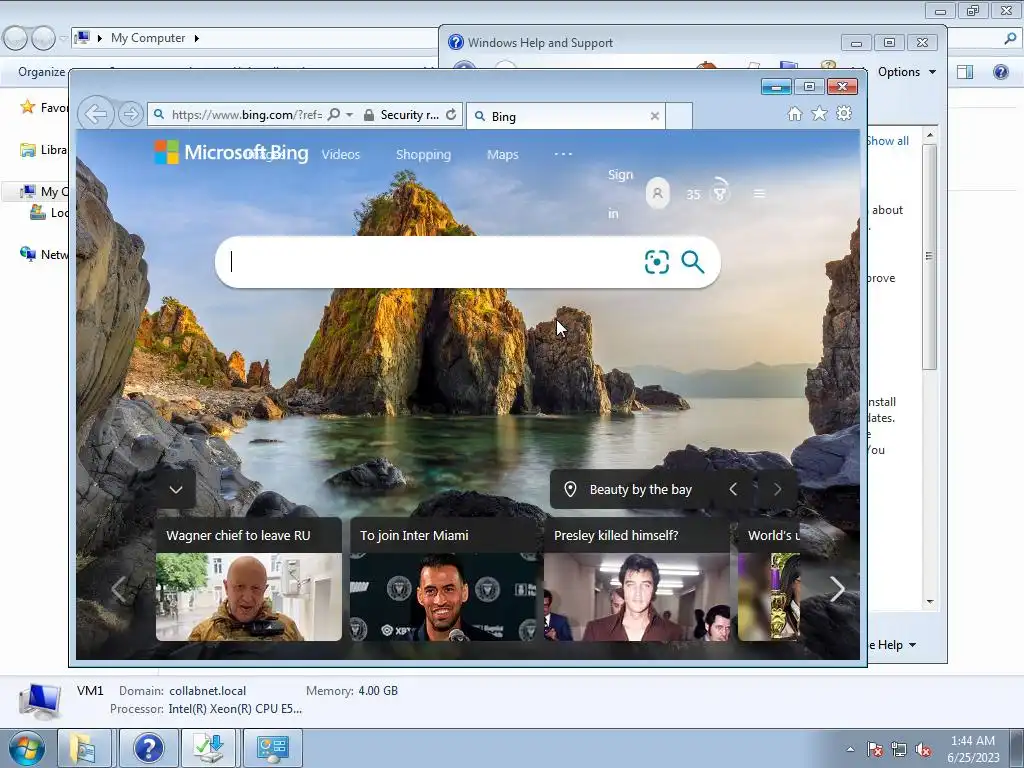Open a new blank tab next to Bing
The image size is (1024, 768).
click(x=679, y=116)
